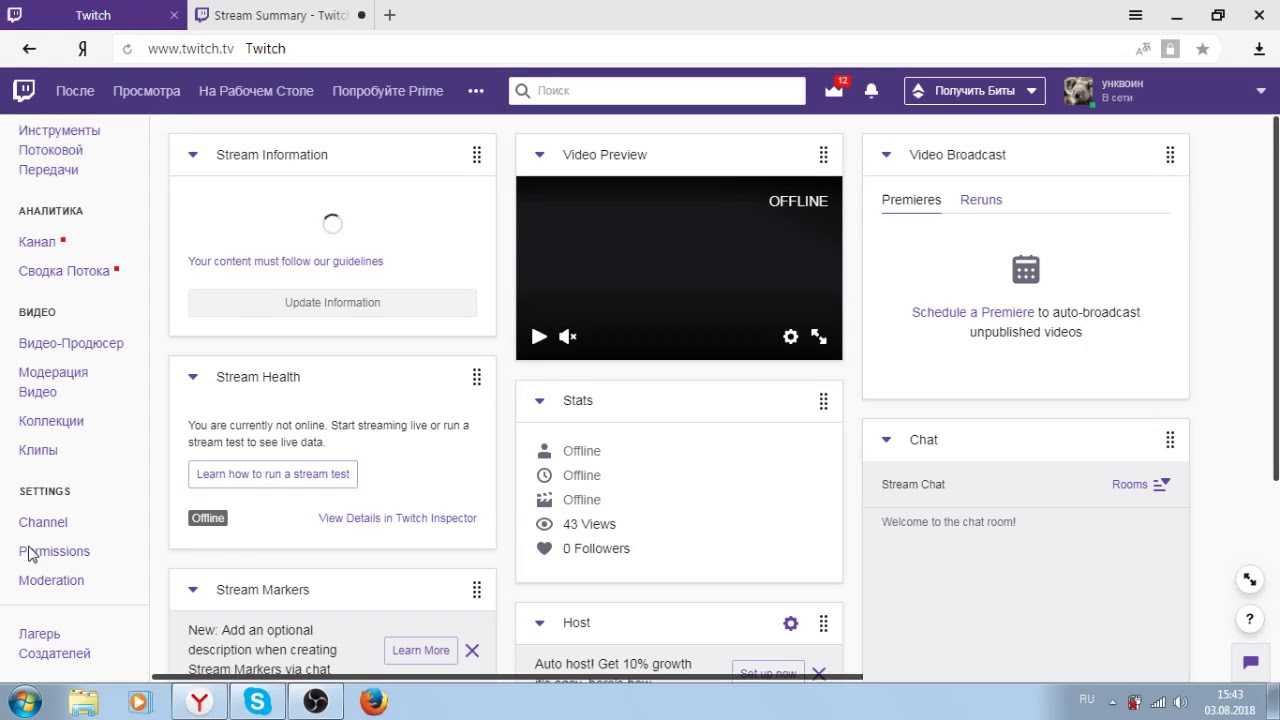Open После in the top nav
This screenshot has width=1280, height=720.
coord(75,91)
